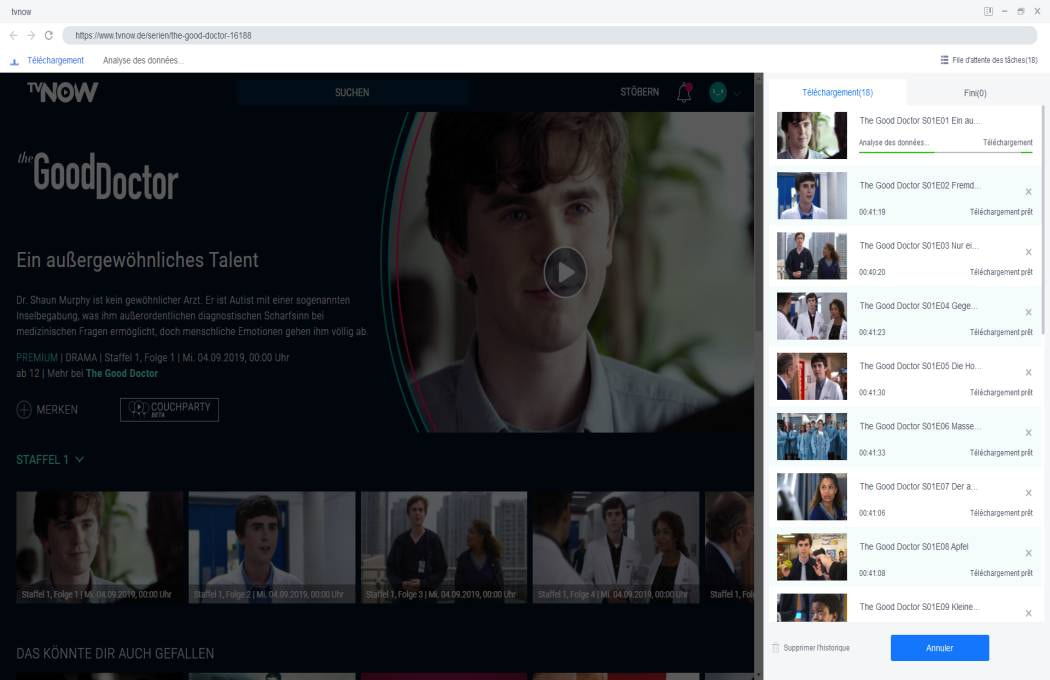The width and height of the screenshot is (1050, 680).
Task: Click the S01E01 Ein au queue thumbnail
Action: point(812,135)
